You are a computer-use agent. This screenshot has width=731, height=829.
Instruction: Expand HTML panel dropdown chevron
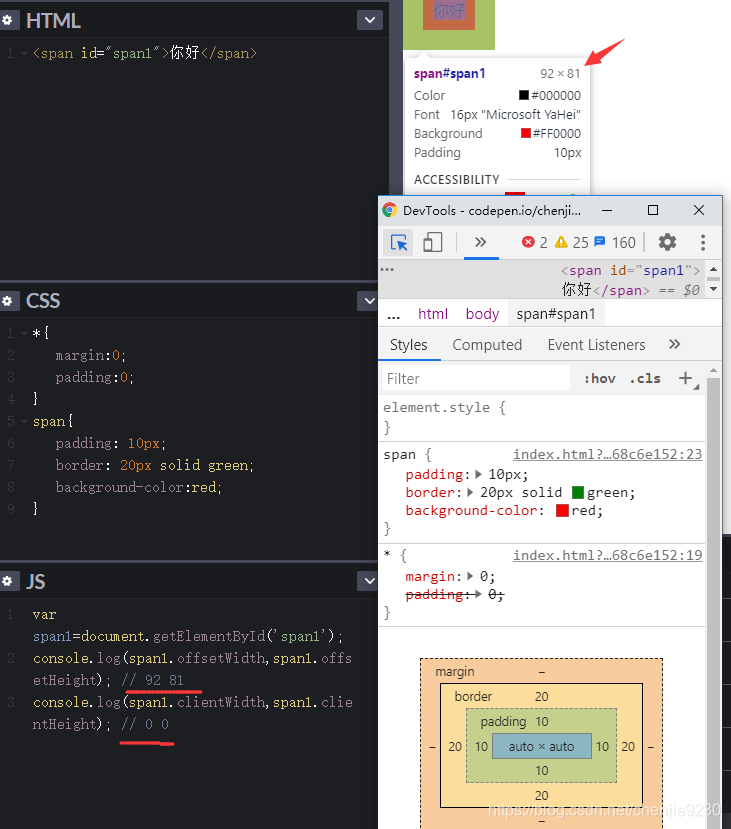tap(369, 20)
